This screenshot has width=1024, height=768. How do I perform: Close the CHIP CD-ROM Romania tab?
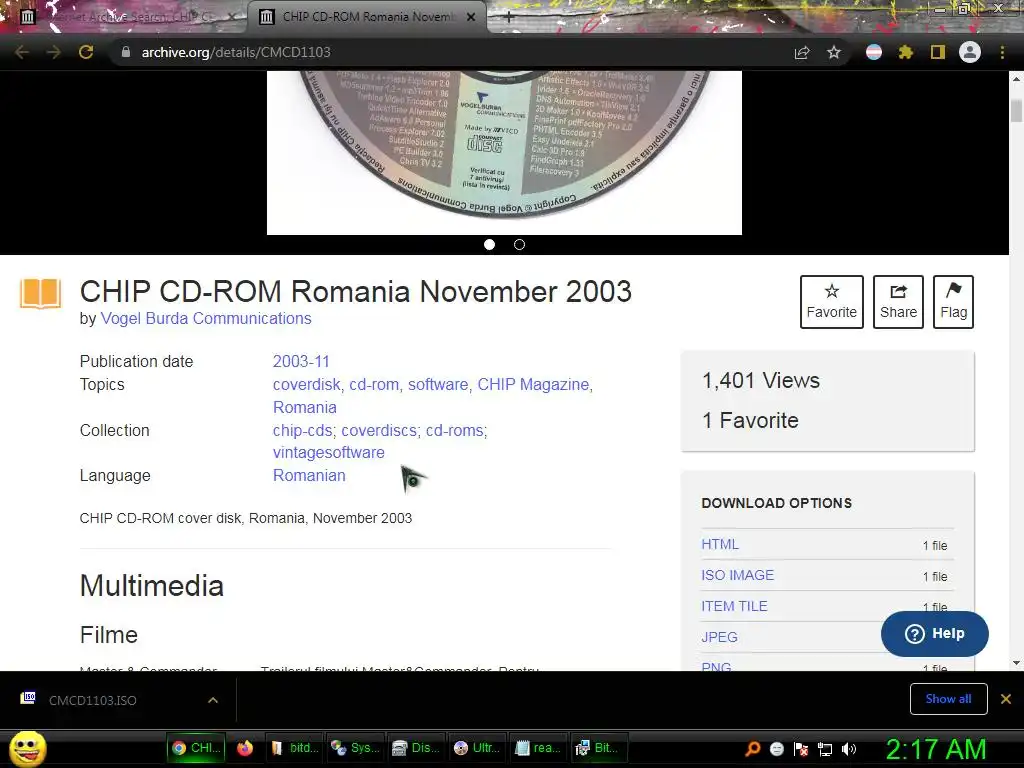pos(471,17)
